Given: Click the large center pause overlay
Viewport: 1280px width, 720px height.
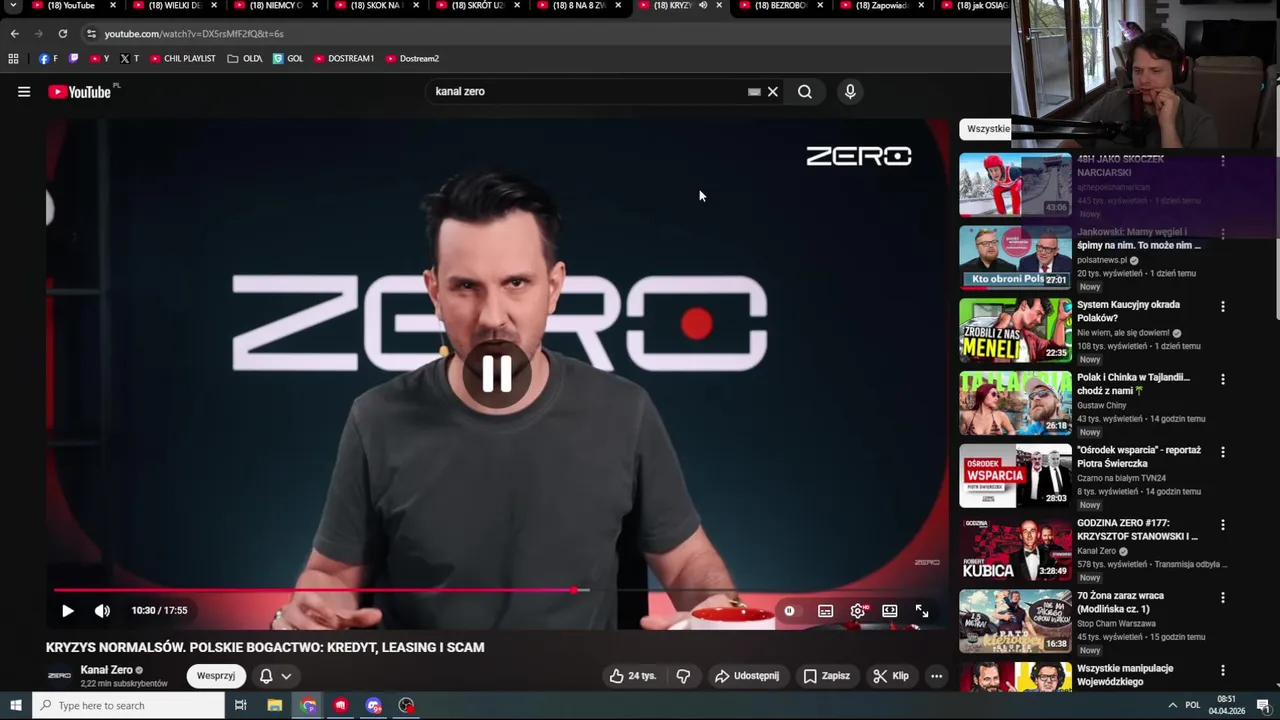Looking at the screenshot, I should [x=497, y=374].
